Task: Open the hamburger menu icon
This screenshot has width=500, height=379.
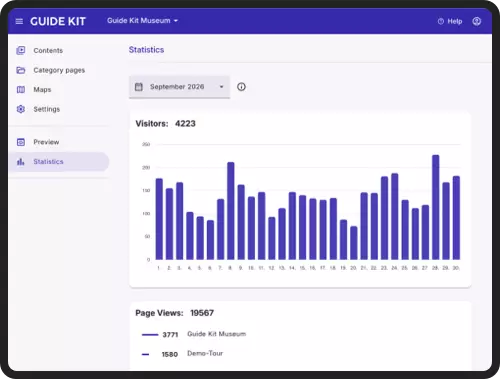Action: [x=19, y=21]
